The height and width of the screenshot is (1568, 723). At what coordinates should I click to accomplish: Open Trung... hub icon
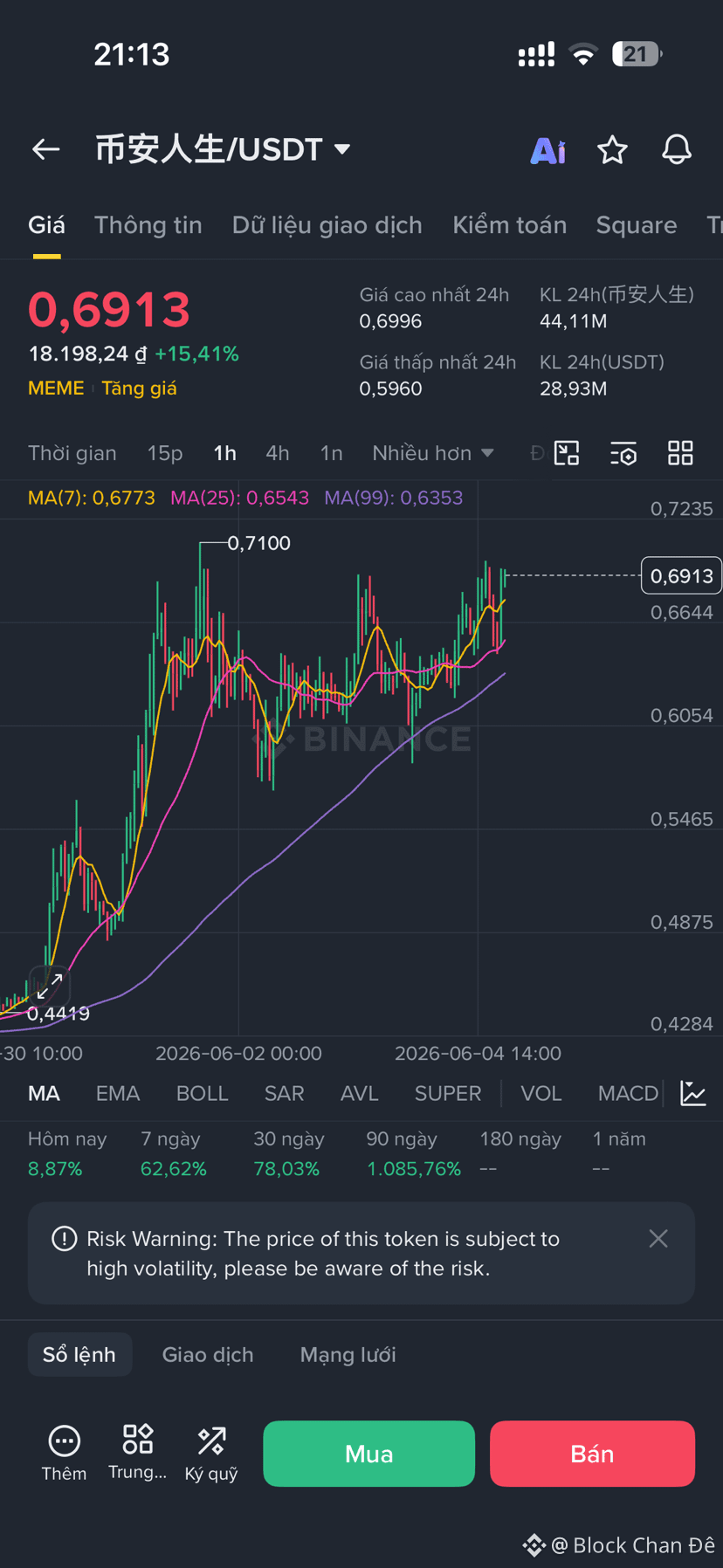(x=138, y=1453)
